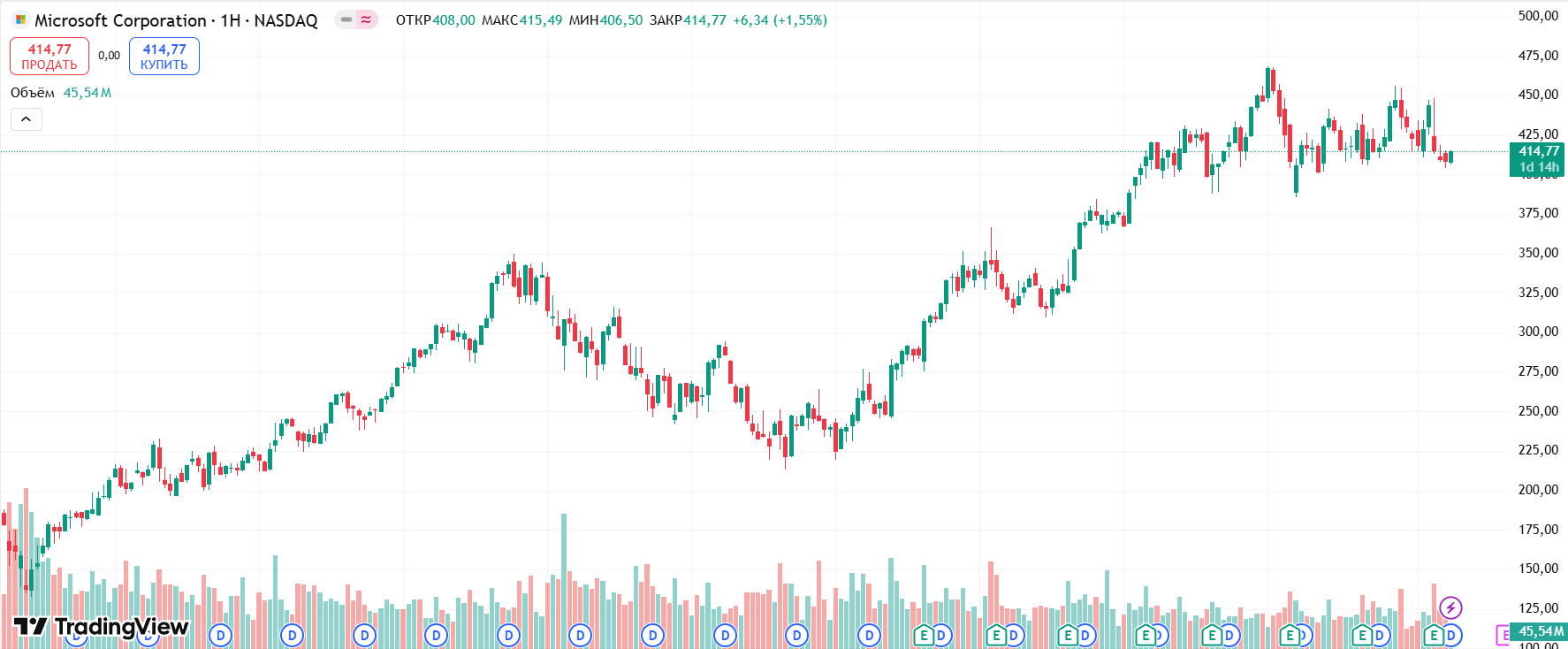This screenshot has width=1568, height=649.
Task: Click the +6,34 (+1,55%) change value
Action: click(x=780, y=19)
